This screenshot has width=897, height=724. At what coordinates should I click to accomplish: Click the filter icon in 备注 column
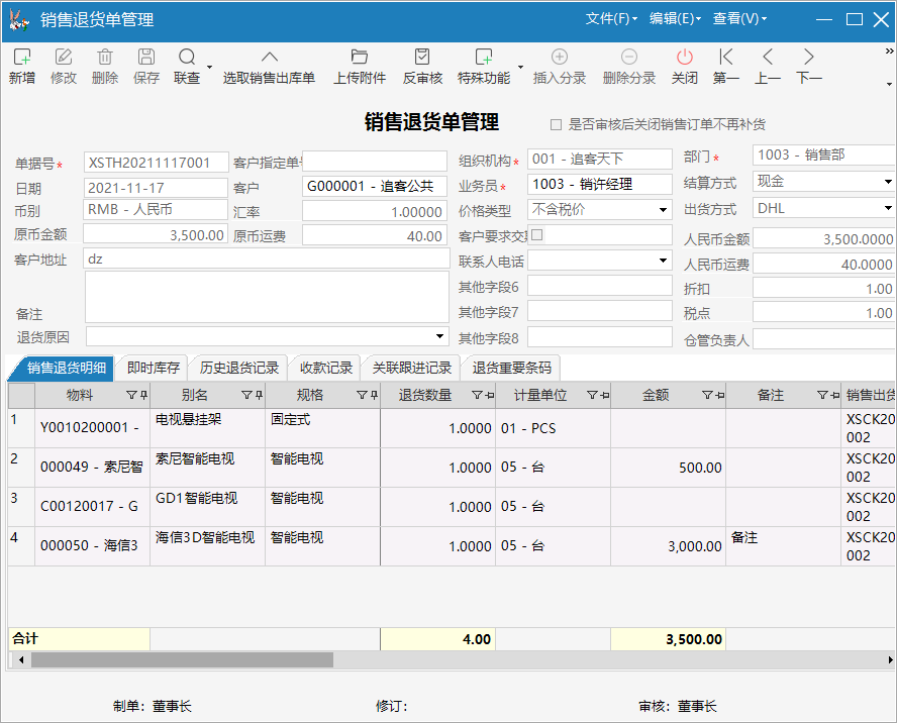(x=822, y=395)
